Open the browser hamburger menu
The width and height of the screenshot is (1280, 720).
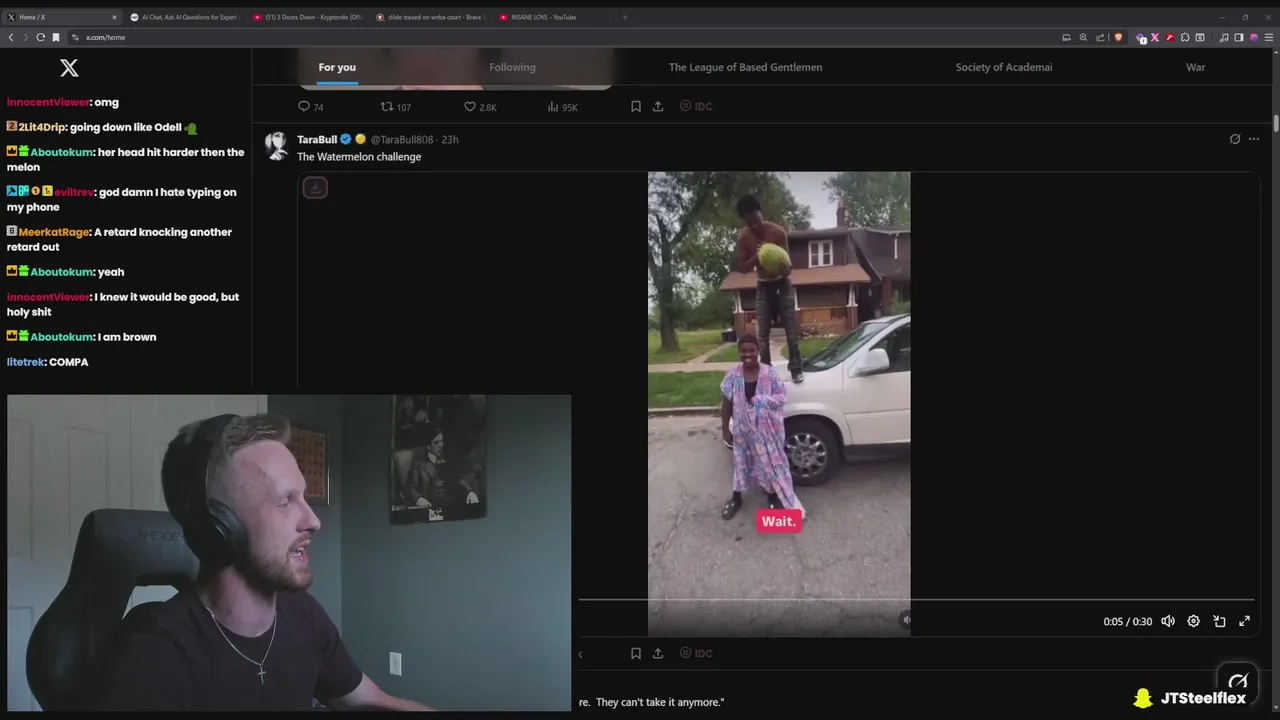tap(1268, 37)
